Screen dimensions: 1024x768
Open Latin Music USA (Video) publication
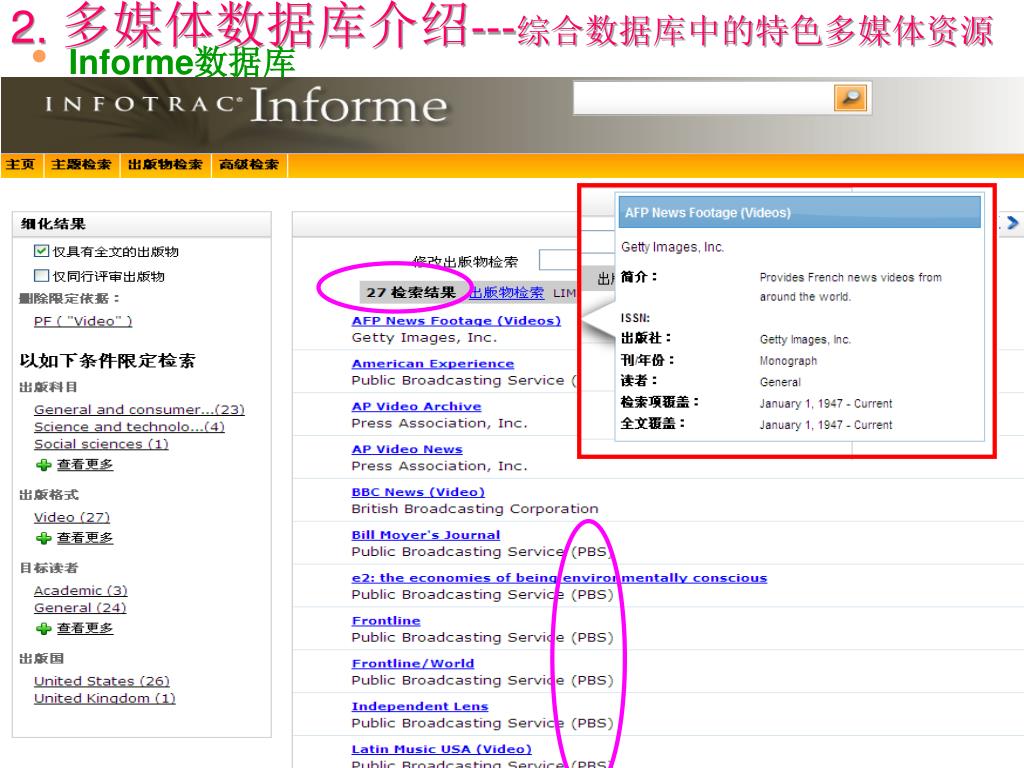pyautogui.click(x=441, y=749)
